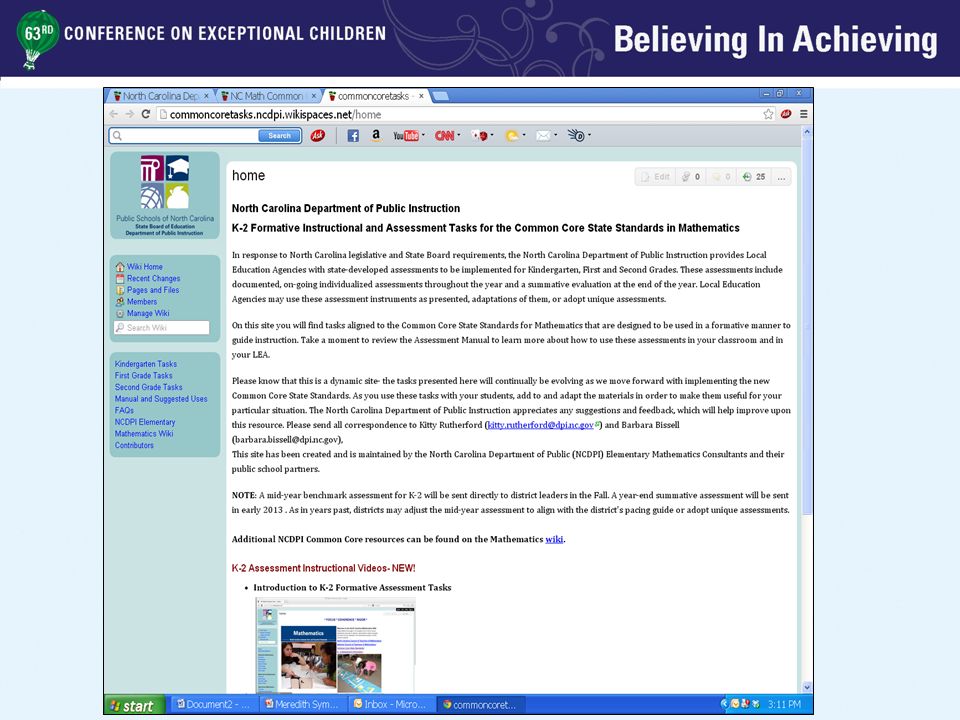Click the radio toolbar icon

point(576,135)
